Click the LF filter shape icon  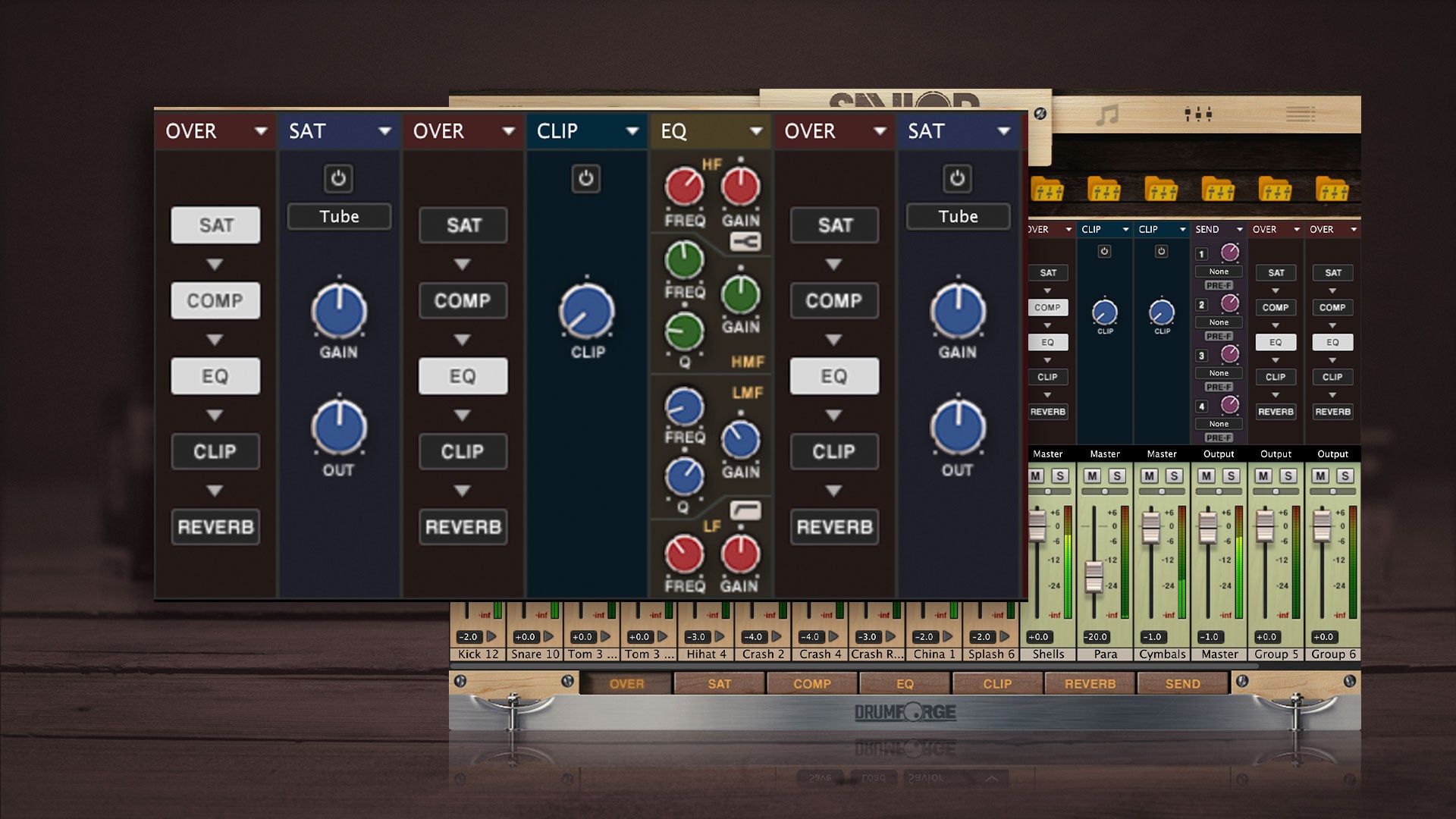click(745, 510)
